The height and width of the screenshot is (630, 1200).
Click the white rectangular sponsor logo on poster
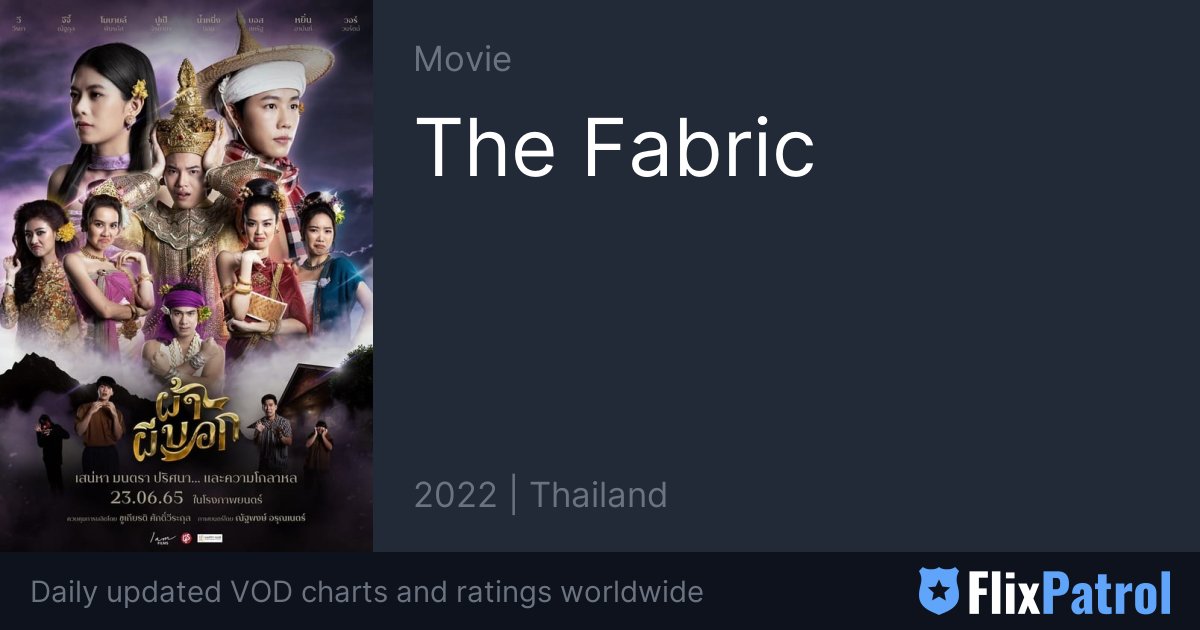210,538
